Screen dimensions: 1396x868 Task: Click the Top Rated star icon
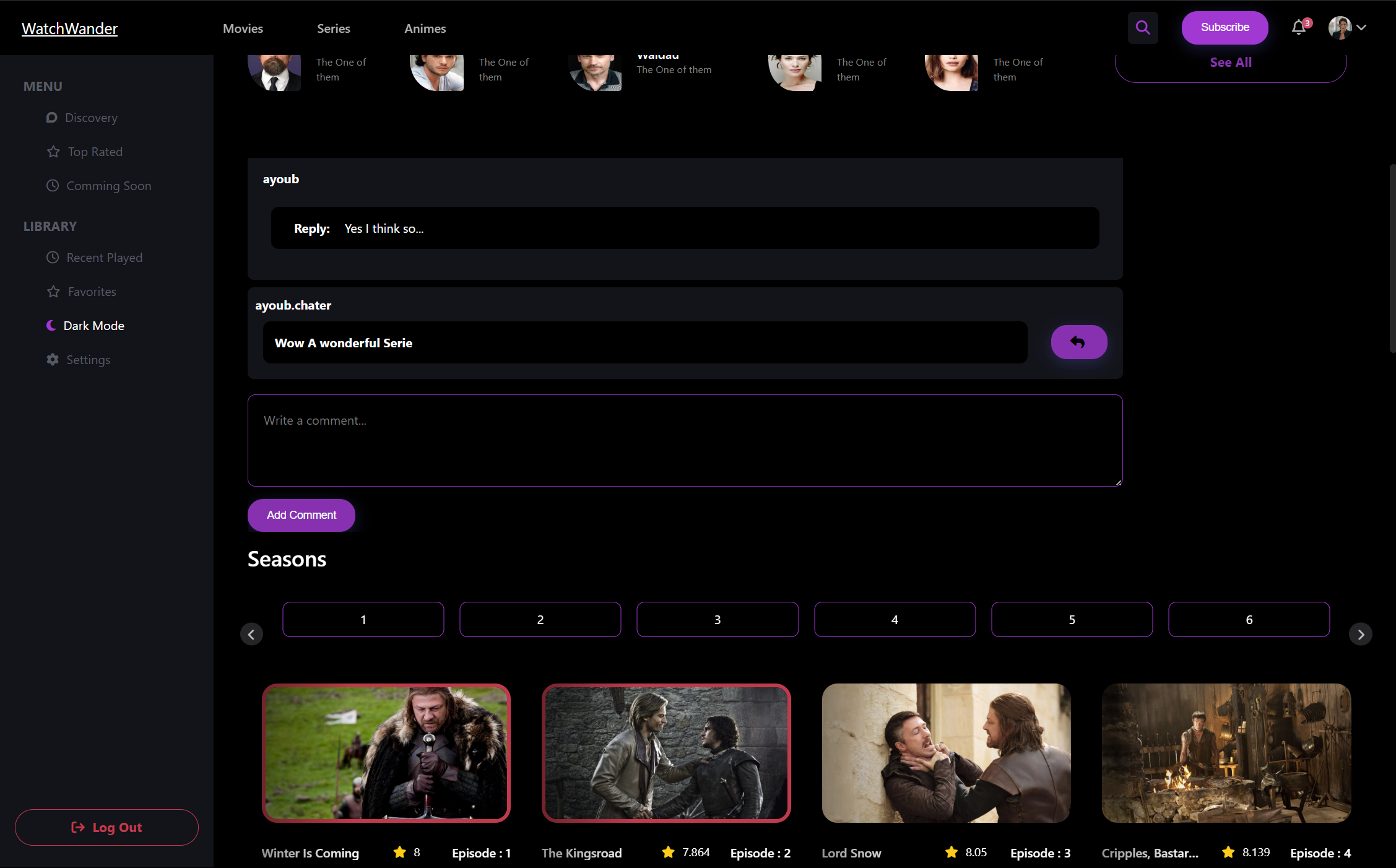click(53, 152)
